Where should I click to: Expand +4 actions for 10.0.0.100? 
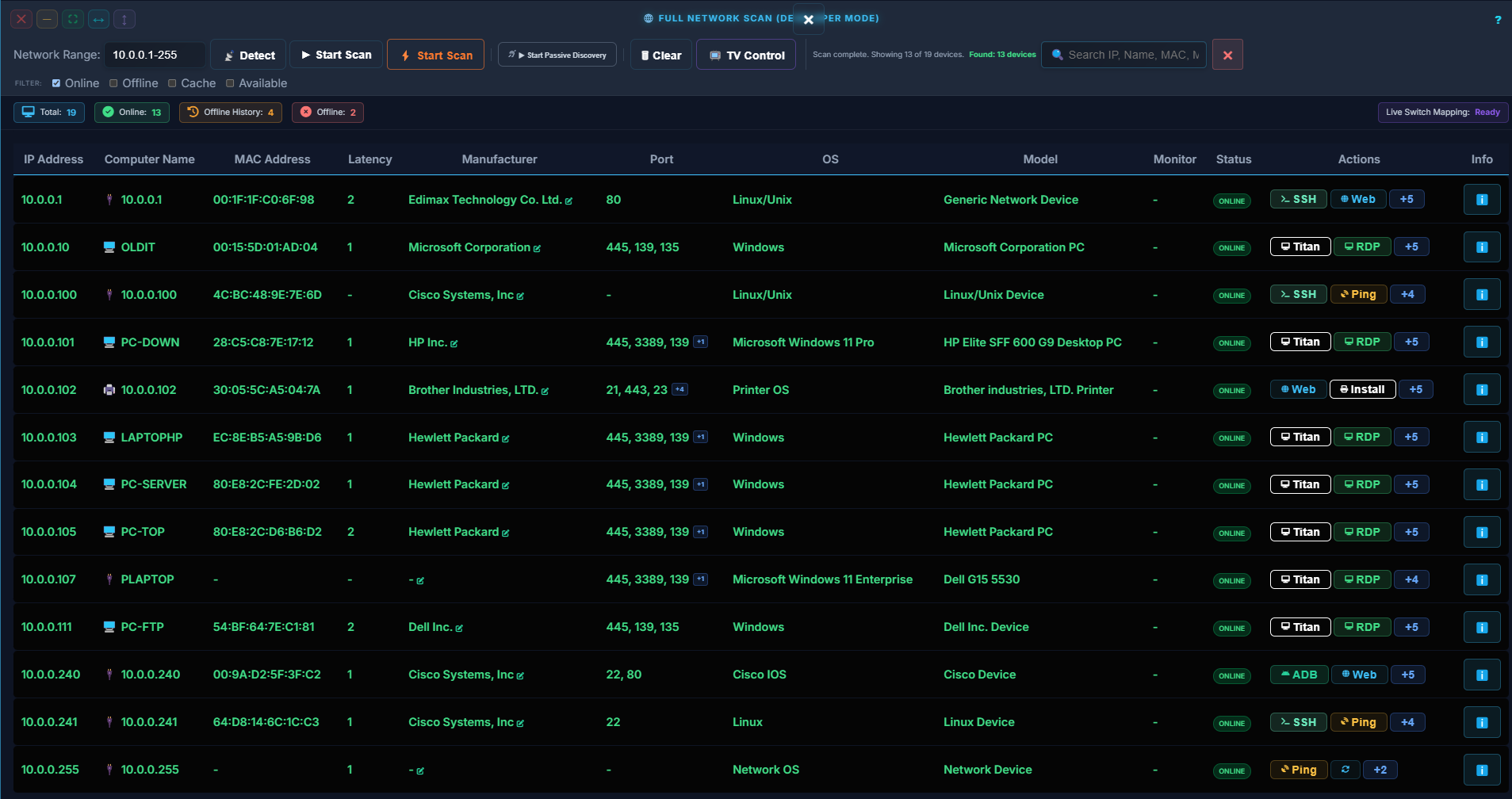tap(1407, 294)
